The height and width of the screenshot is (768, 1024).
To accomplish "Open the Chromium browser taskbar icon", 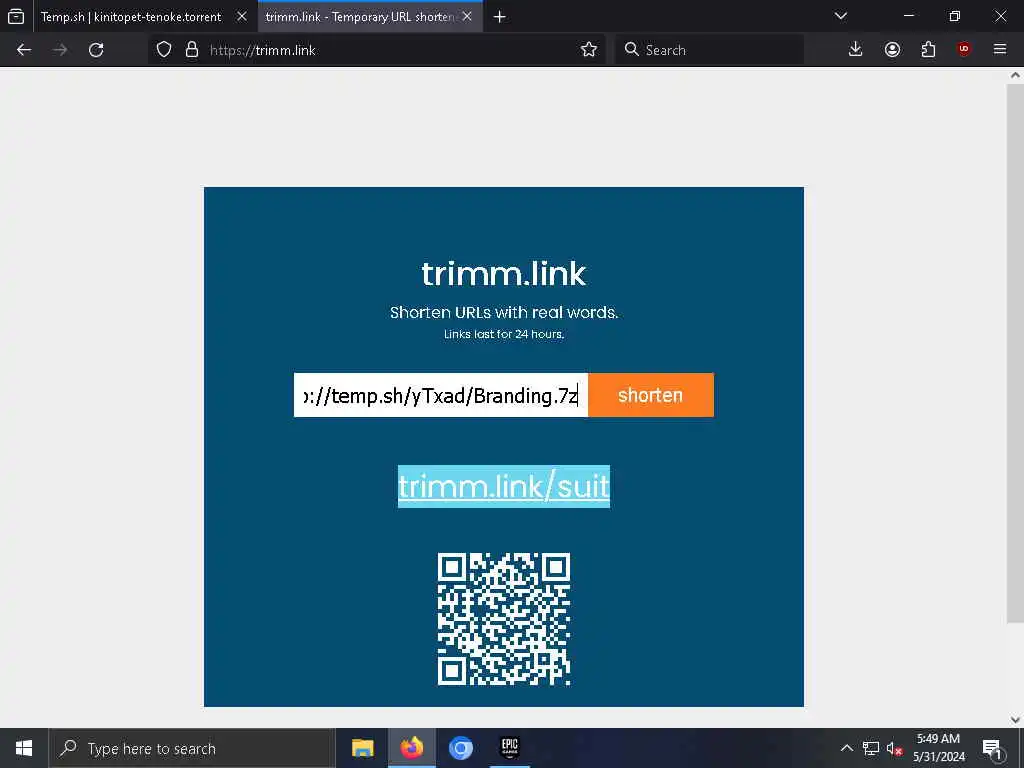I will click(460, 748).
